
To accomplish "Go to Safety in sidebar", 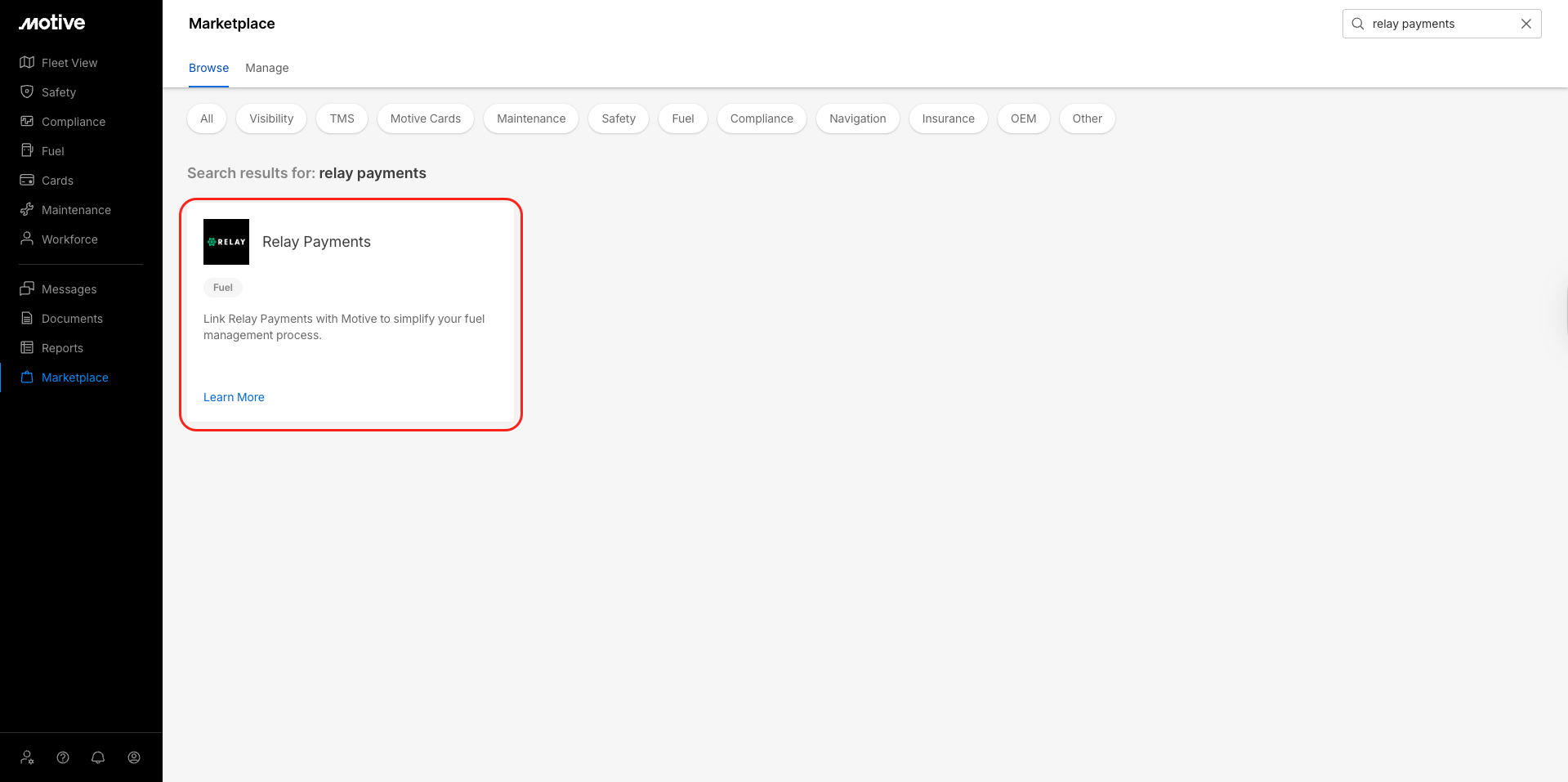I will [x=59, y=92].
